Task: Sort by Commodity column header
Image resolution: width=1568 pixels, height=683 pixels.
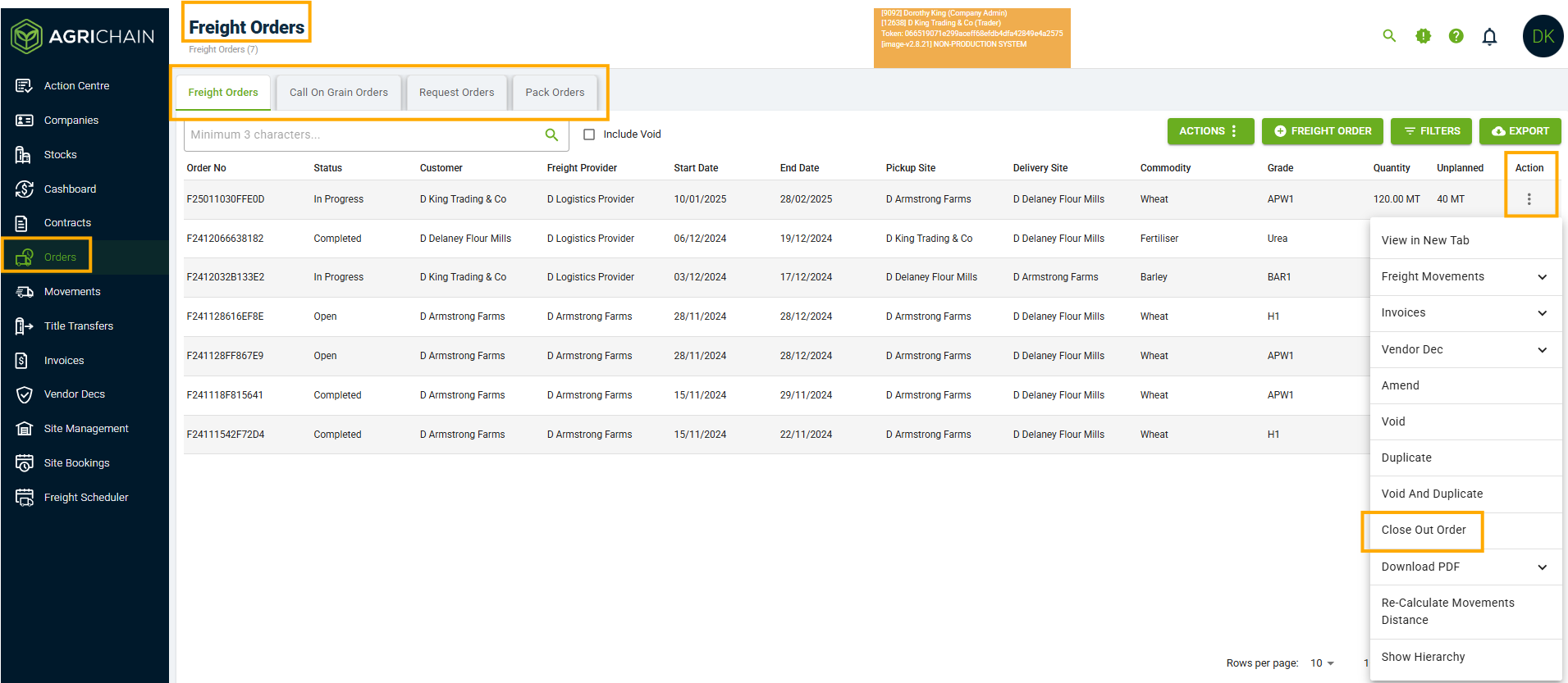Action: 1165,168
